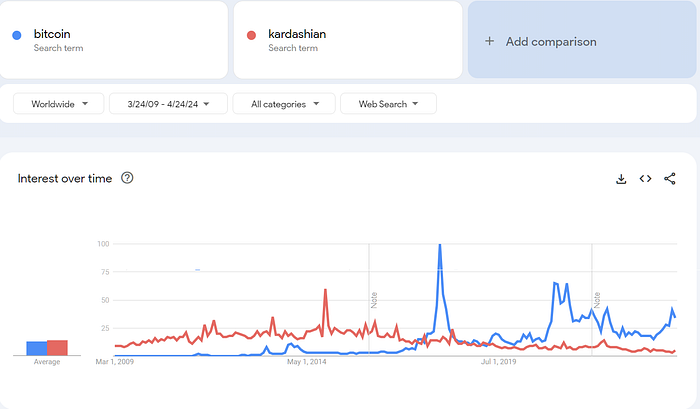Screen dimensions: 700x409
Task: Click the plus icon to add comparison
Action: click(x=489, y=42)
